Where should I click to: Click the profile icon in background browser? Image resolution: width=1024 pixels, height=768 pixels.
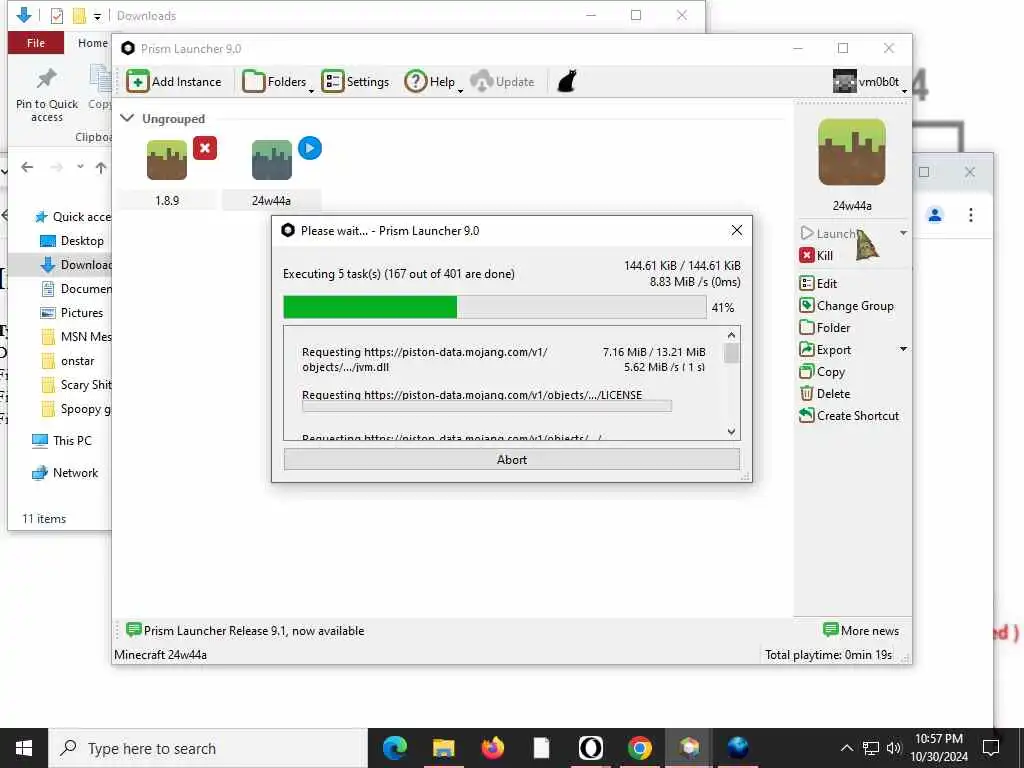(935, 214)
